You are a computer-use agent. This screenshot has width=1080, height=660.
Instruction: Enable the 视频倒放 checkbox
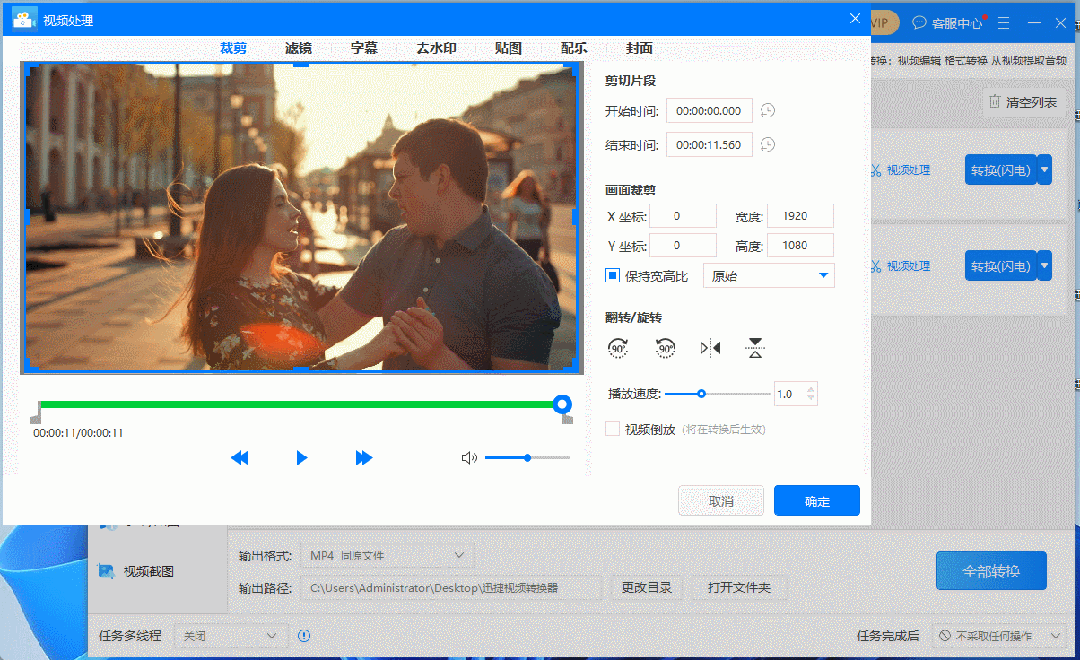tap(612, 429)
